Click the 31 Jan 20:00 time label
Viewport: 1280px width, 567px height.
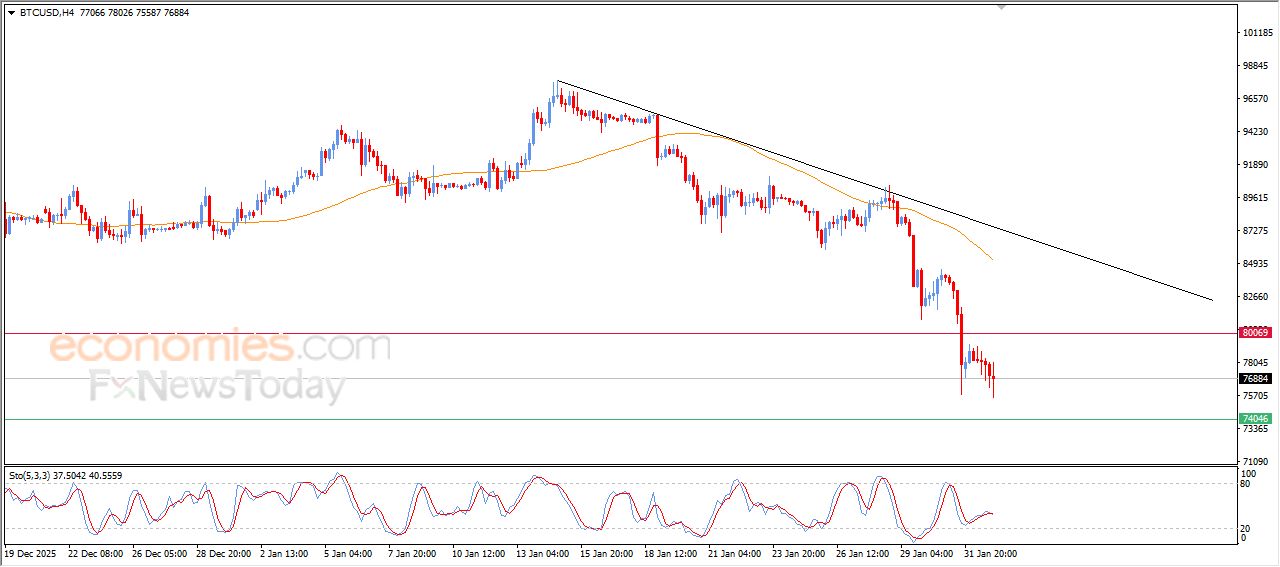(x=990, y=553)
